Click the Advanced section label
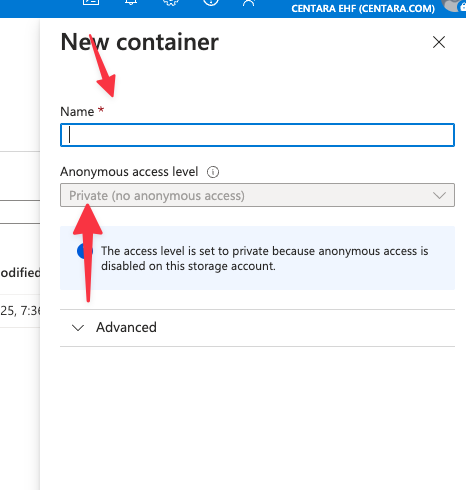This screenshot has height=490, width=466. click(x=126, y=327)
